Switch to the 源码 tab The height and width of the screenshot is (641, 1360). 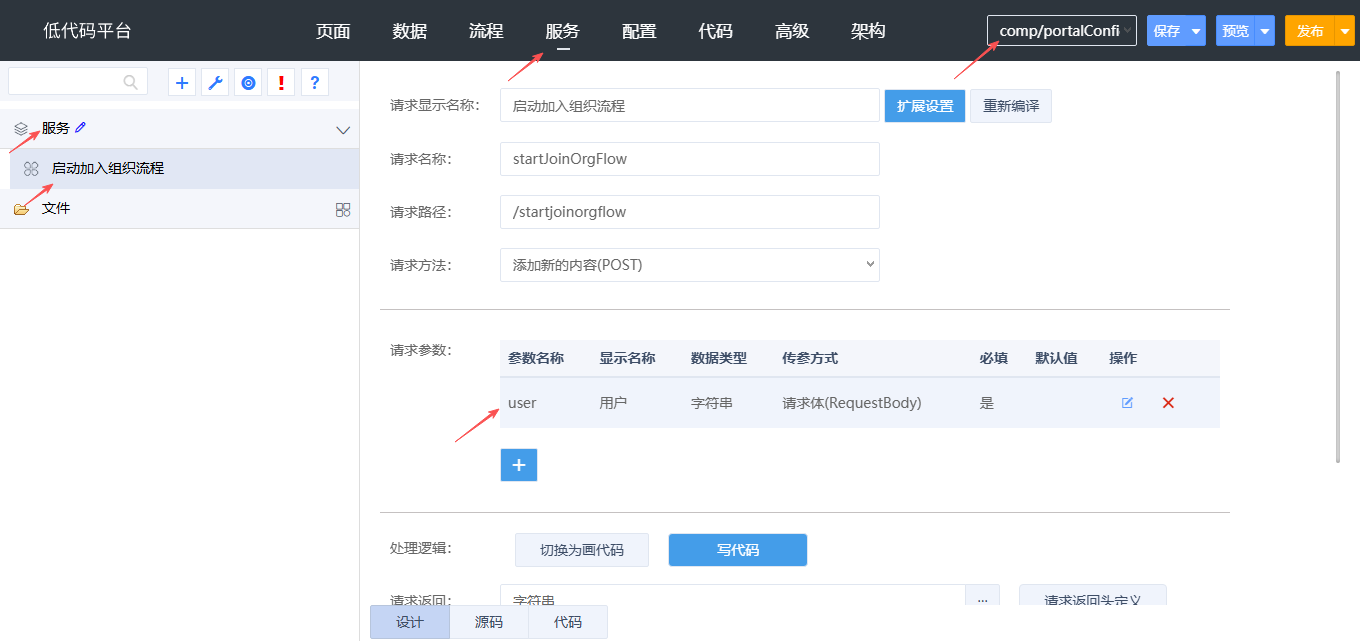pos(489,622)
